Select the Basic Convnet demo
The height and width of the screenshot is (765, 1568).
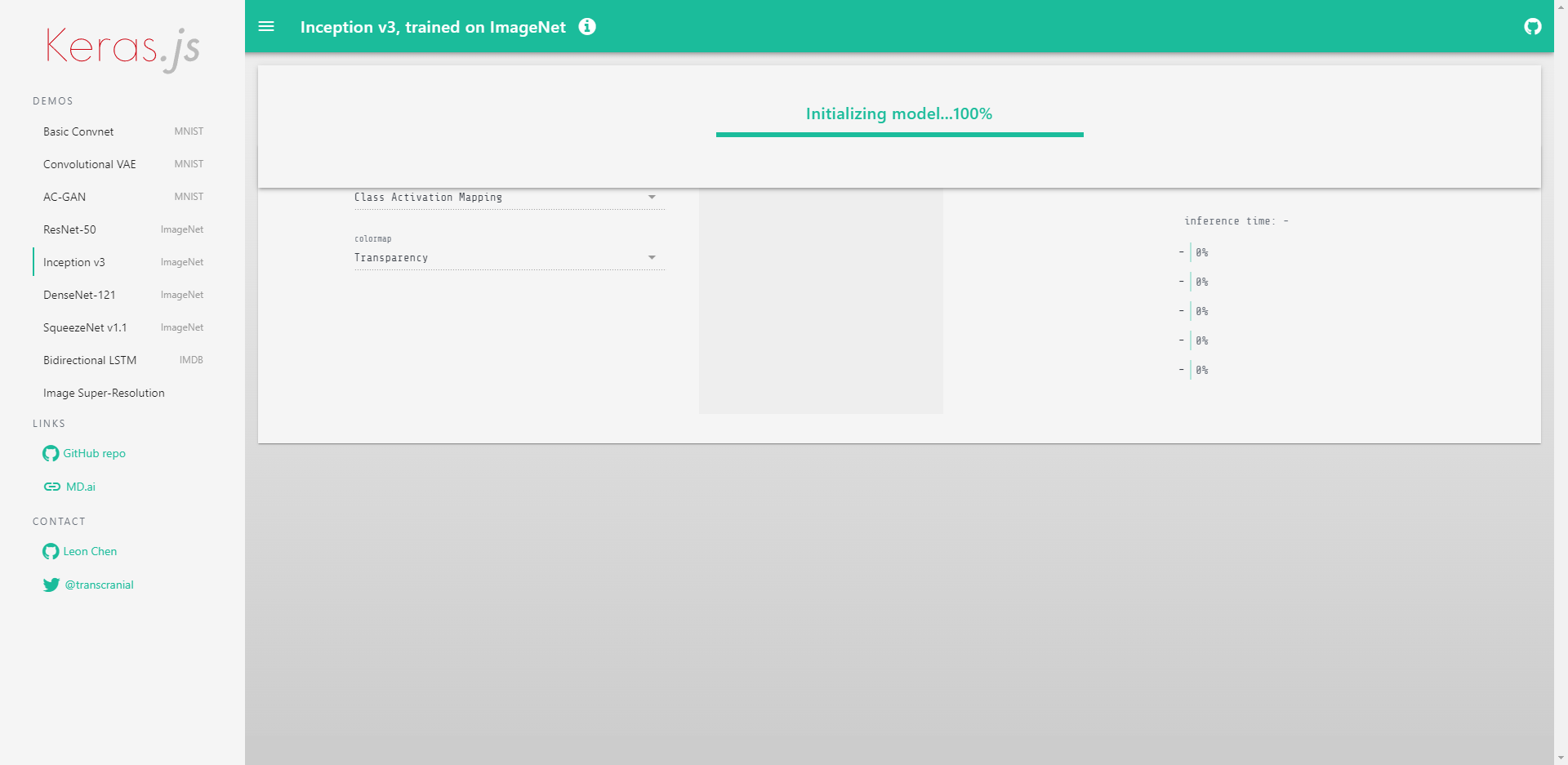[122, 131]
